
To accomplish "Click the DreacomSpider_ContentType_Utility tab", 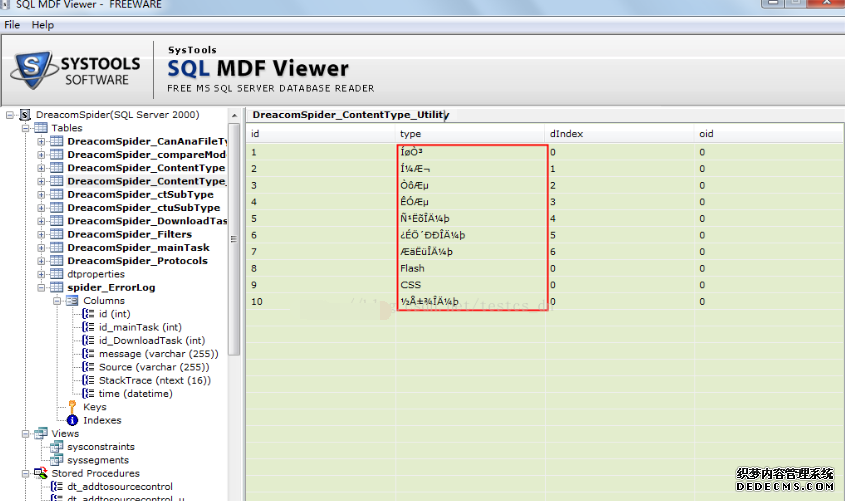I will pyautogui.click(x=350, y=115).
